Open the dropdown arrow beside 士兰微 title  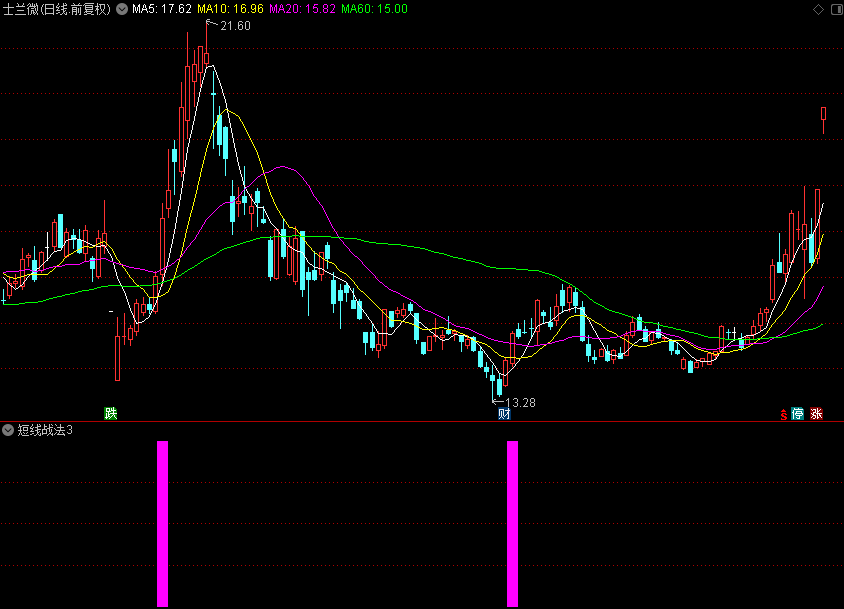coord(122,9)
